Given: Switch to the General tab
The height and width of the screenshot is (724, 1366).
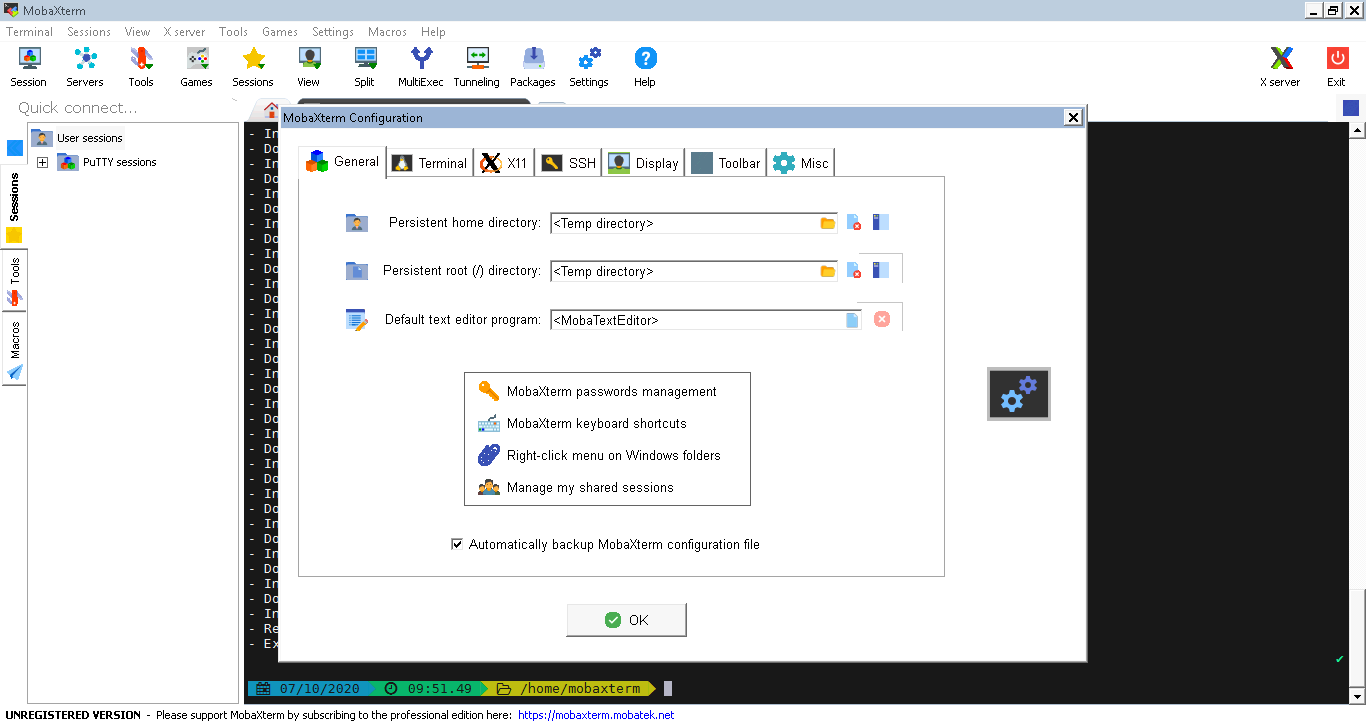Looking at the screenshot, I should [343, 161].
